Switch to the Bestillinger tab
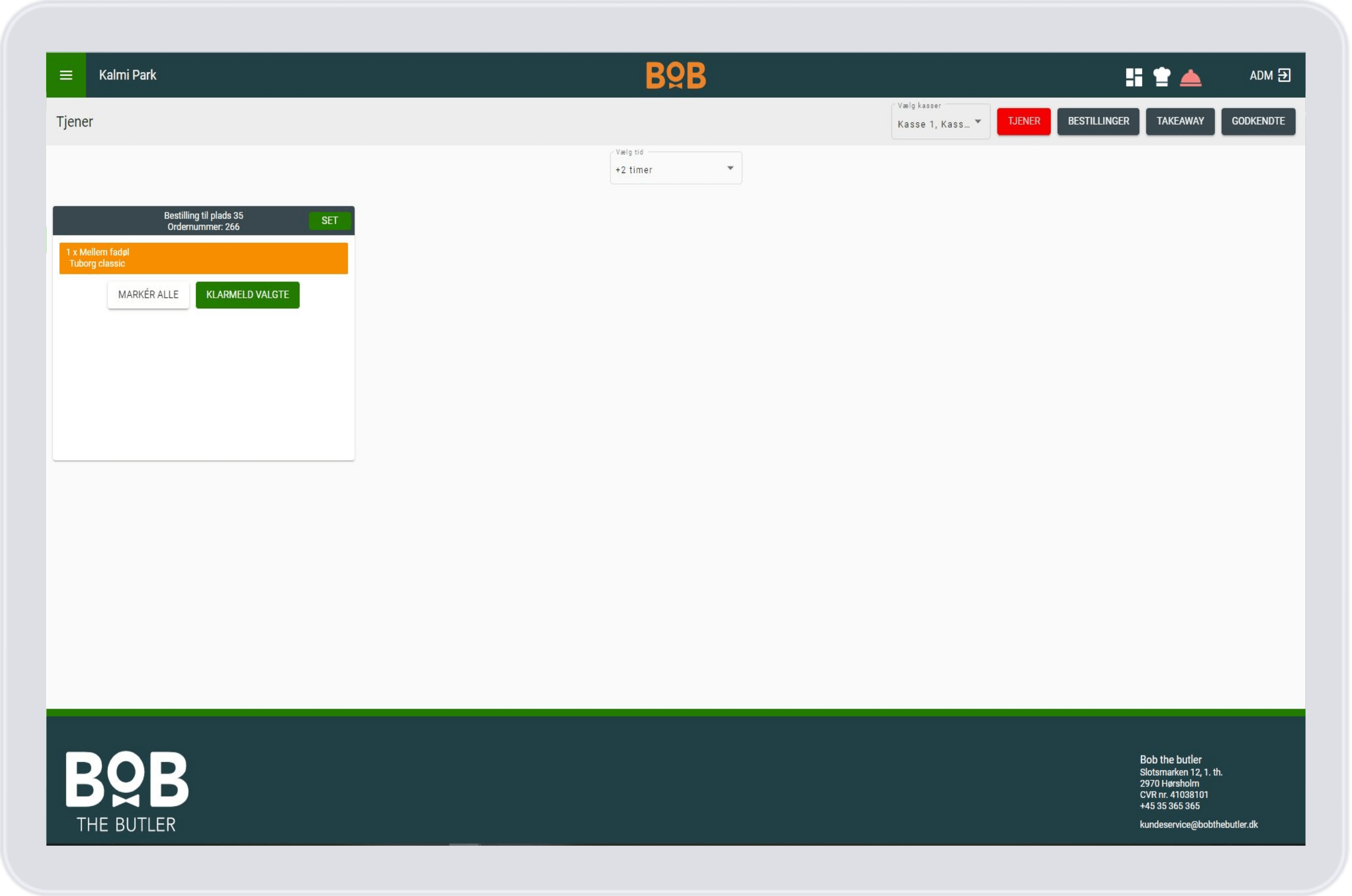Screen dimensions: 1352x896 click(x=1098, y=121)
